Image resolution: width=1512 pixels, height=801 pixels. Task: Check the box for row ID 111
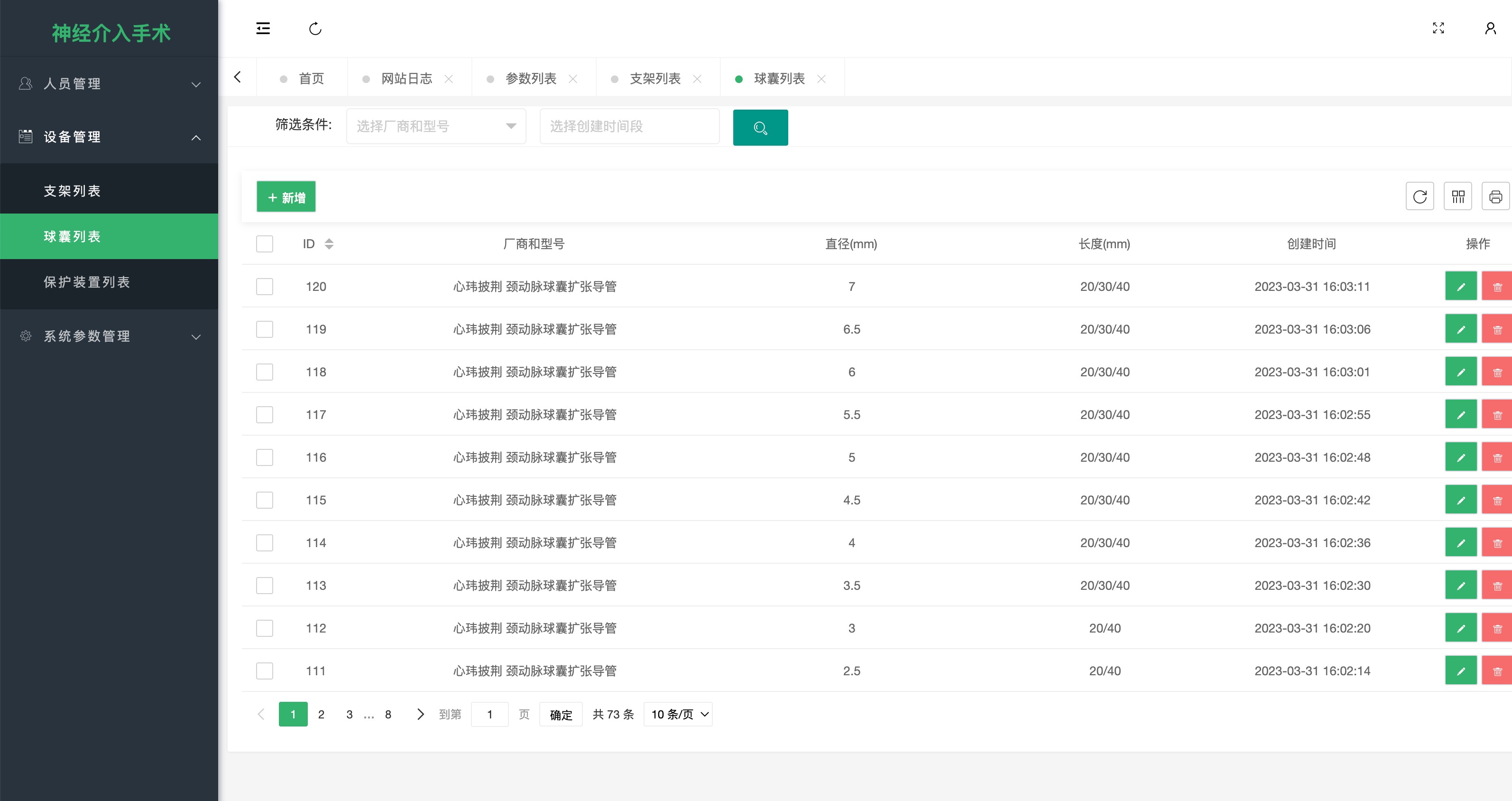265,671
